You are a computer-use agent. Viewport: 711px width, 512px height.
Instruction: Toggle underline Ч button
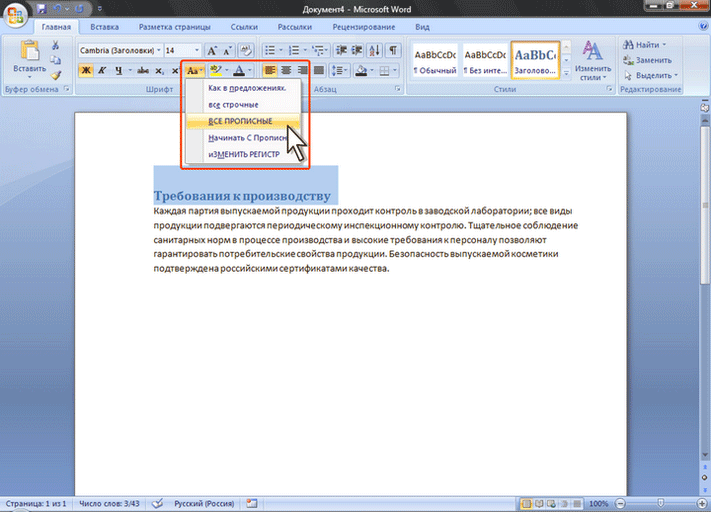[118, 70]
